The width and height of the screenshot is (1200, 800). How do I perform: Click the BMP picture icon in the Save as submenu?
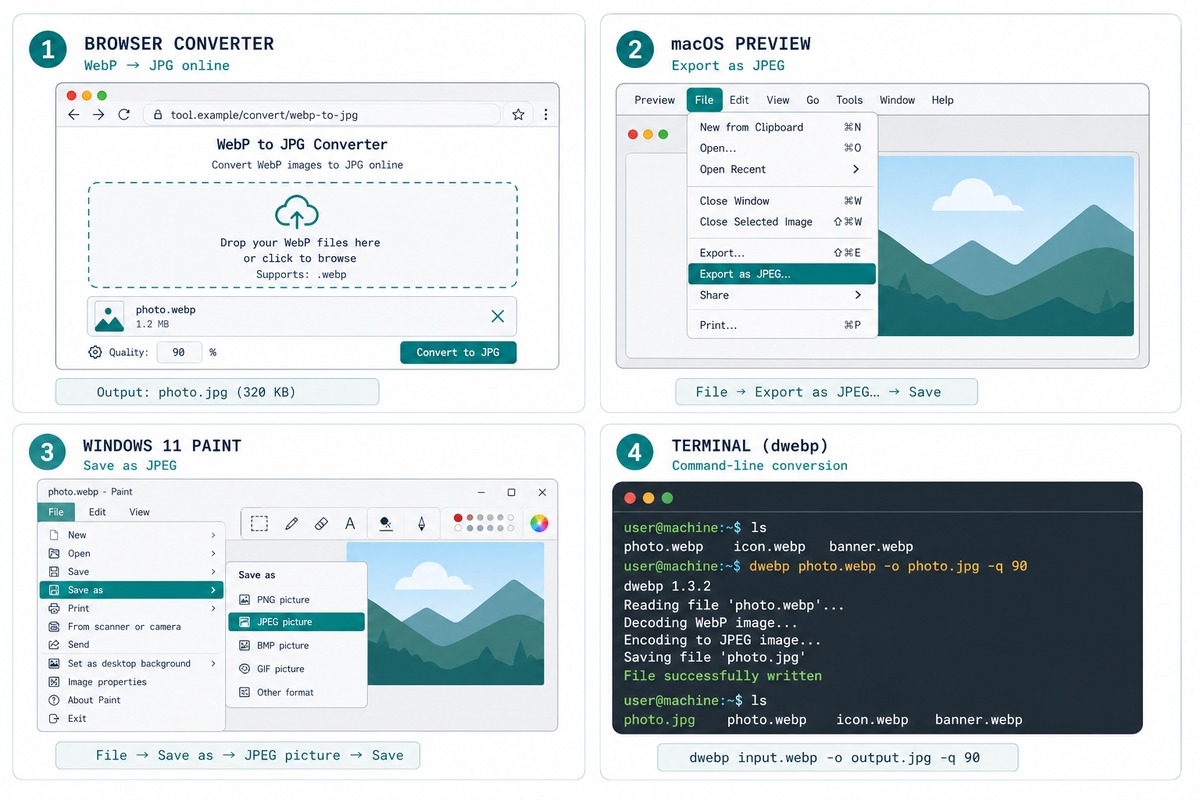pos(245,646)
